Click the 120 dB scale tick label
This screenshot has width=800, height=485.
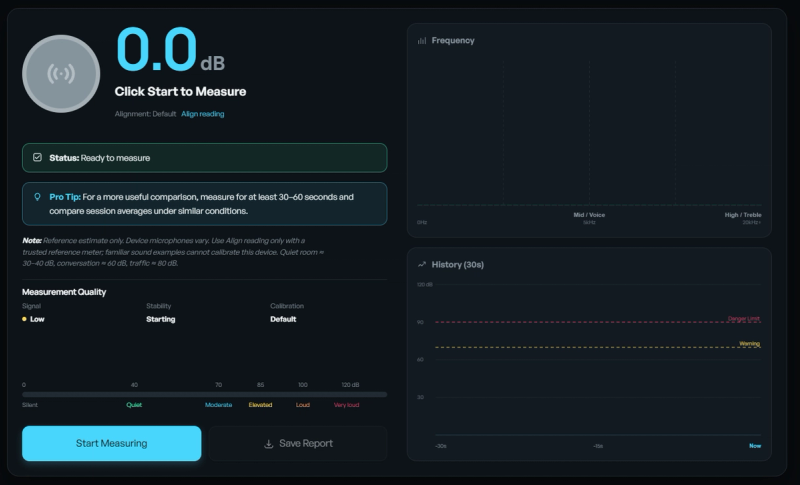[350, 385]
